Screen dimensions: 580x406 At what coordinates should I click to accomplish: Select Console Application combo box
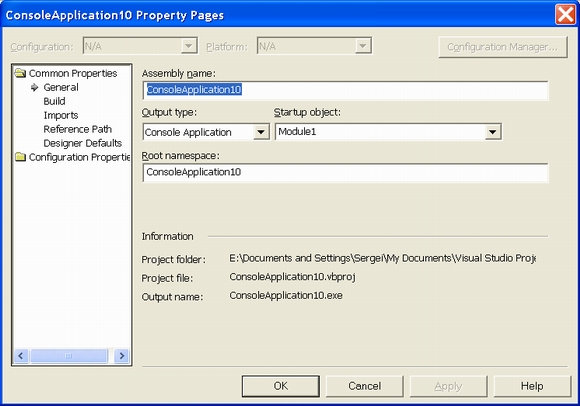tap(206, 132)
